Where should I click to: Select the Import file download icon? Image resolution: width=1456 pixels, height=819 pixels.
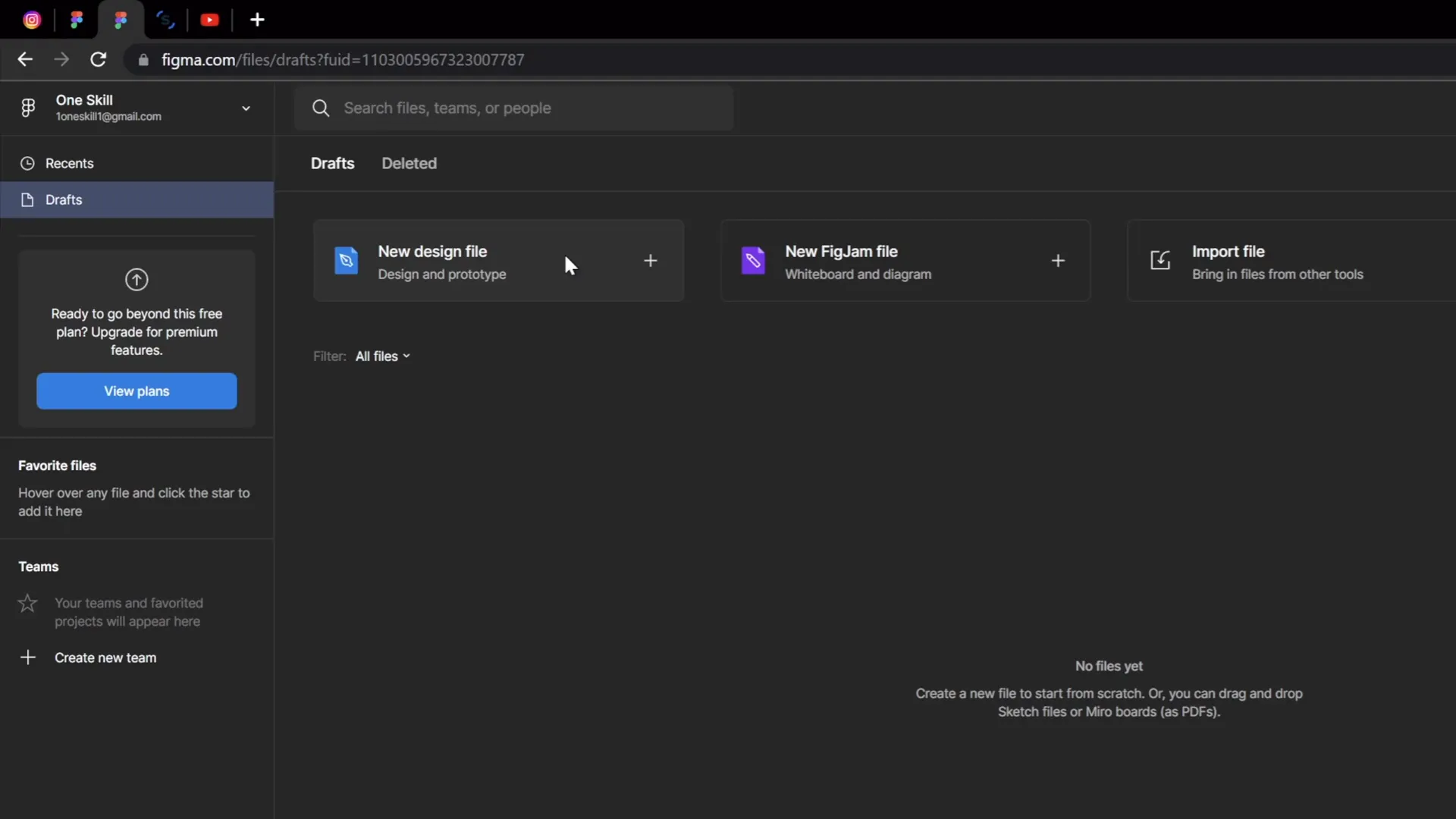pos(1159,260)
